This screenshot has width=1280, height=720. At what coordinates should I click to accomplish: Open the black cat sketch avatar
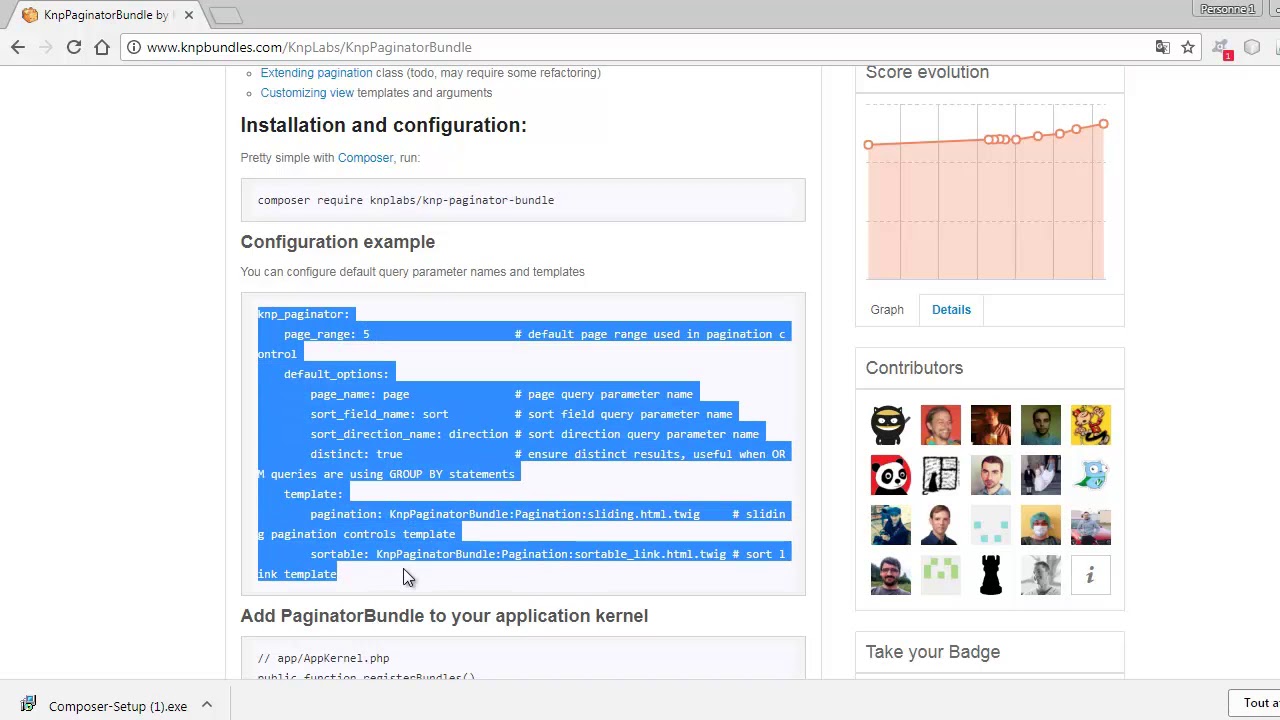click(x=940, y=475)
